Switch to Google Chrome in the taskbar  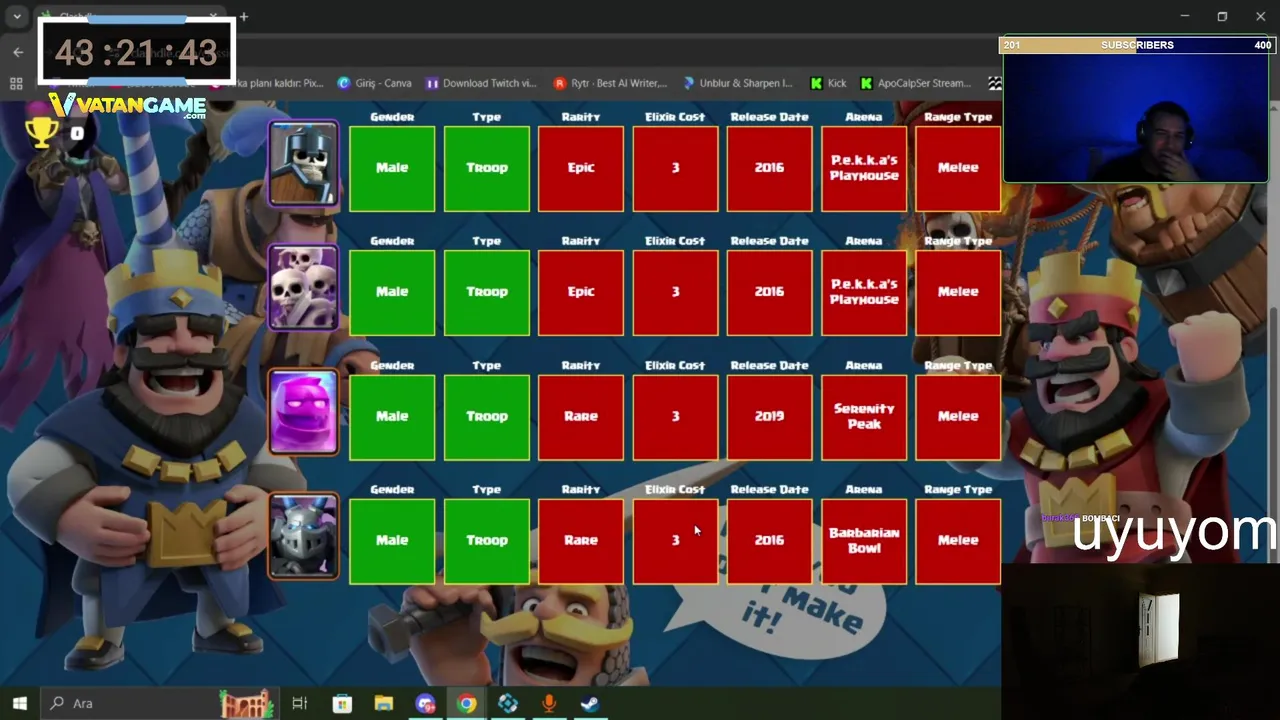coord(467,703)
